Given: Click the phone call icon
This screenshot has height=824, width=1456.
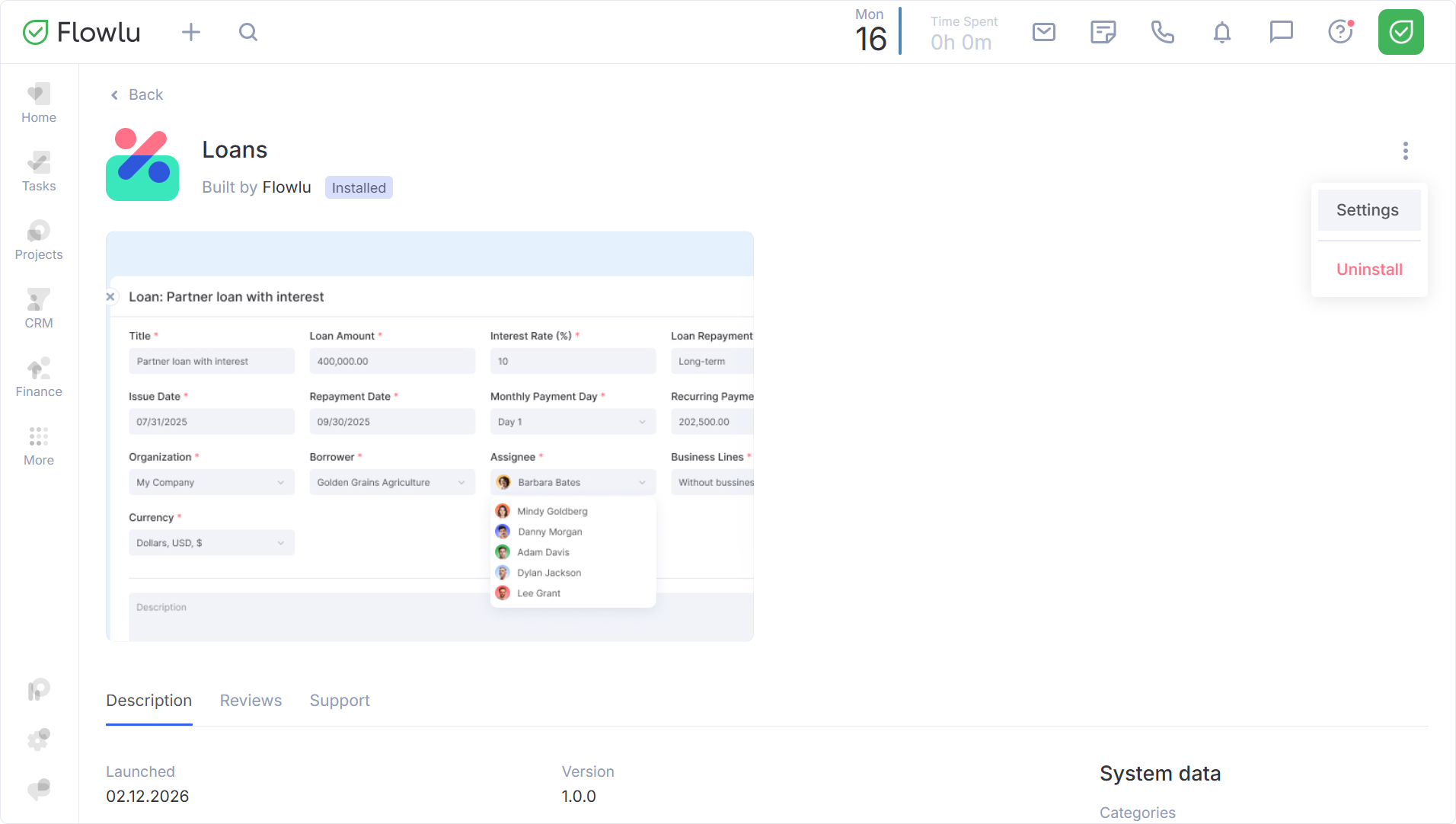Looking at the screenshot, I should pyautogui.click(x=1162, y=32).
